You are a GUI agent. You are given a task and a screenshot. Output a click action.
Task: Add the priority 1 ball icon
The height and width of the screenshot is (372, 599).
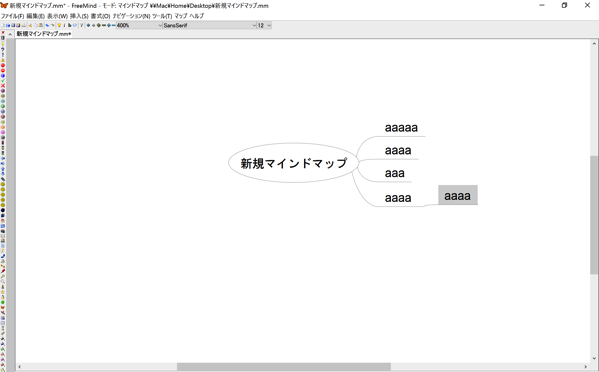[x=3, y=91]
